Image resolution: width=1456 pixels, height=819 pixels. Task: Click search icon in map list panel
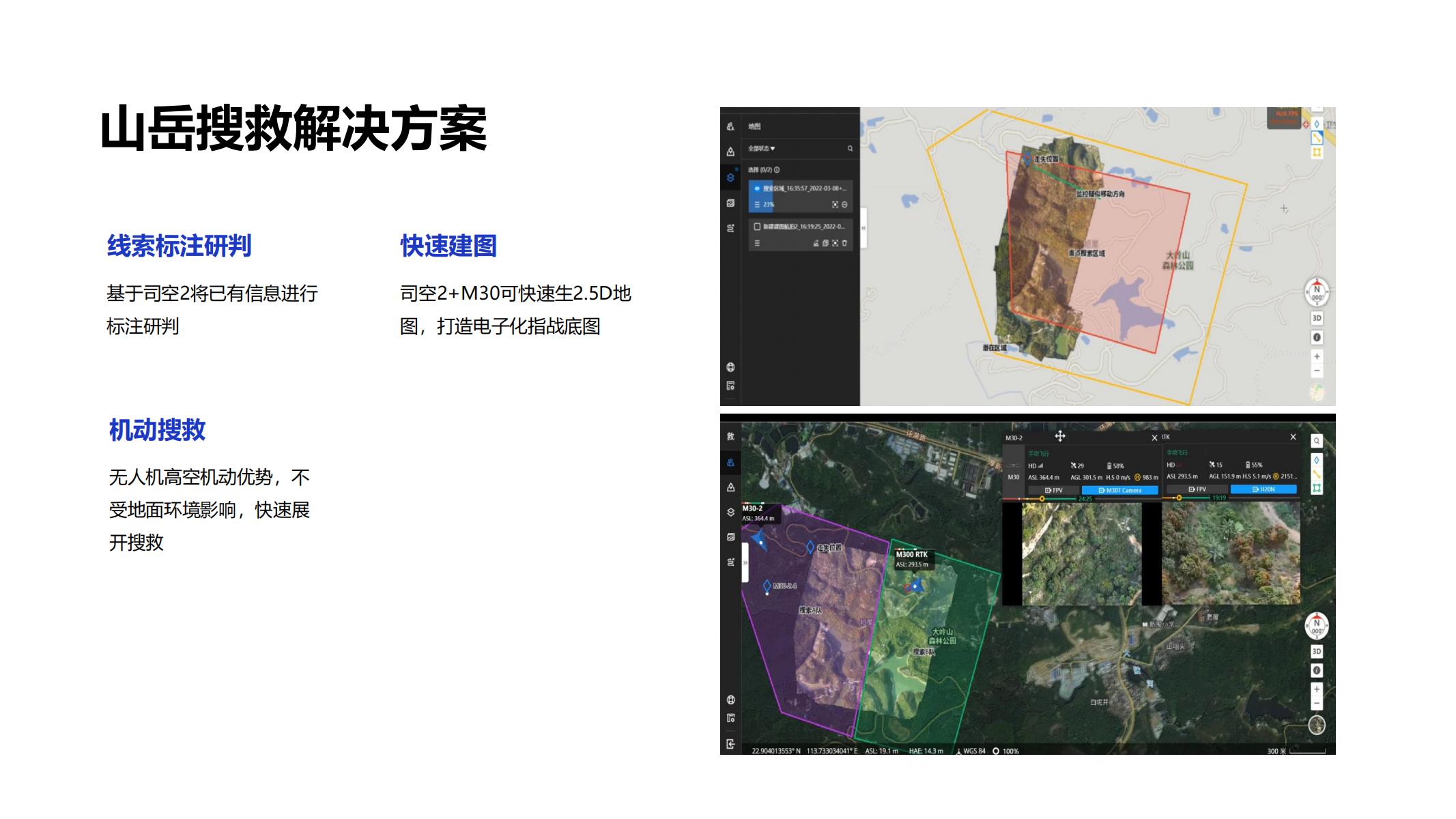[x=850, y=148]
